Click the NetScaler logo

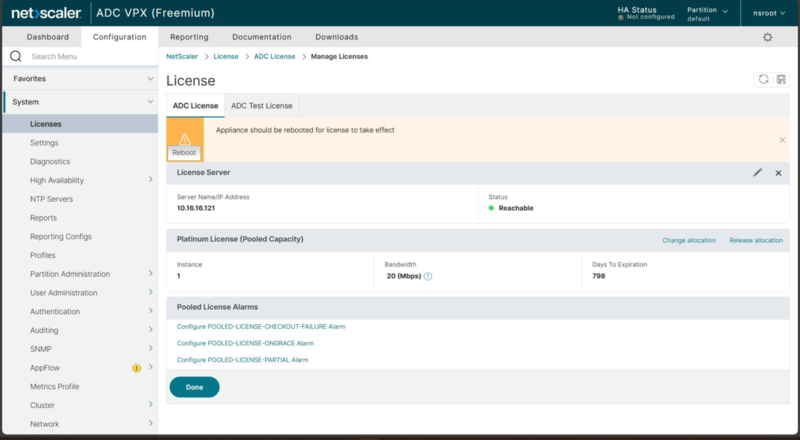point(46,13)
